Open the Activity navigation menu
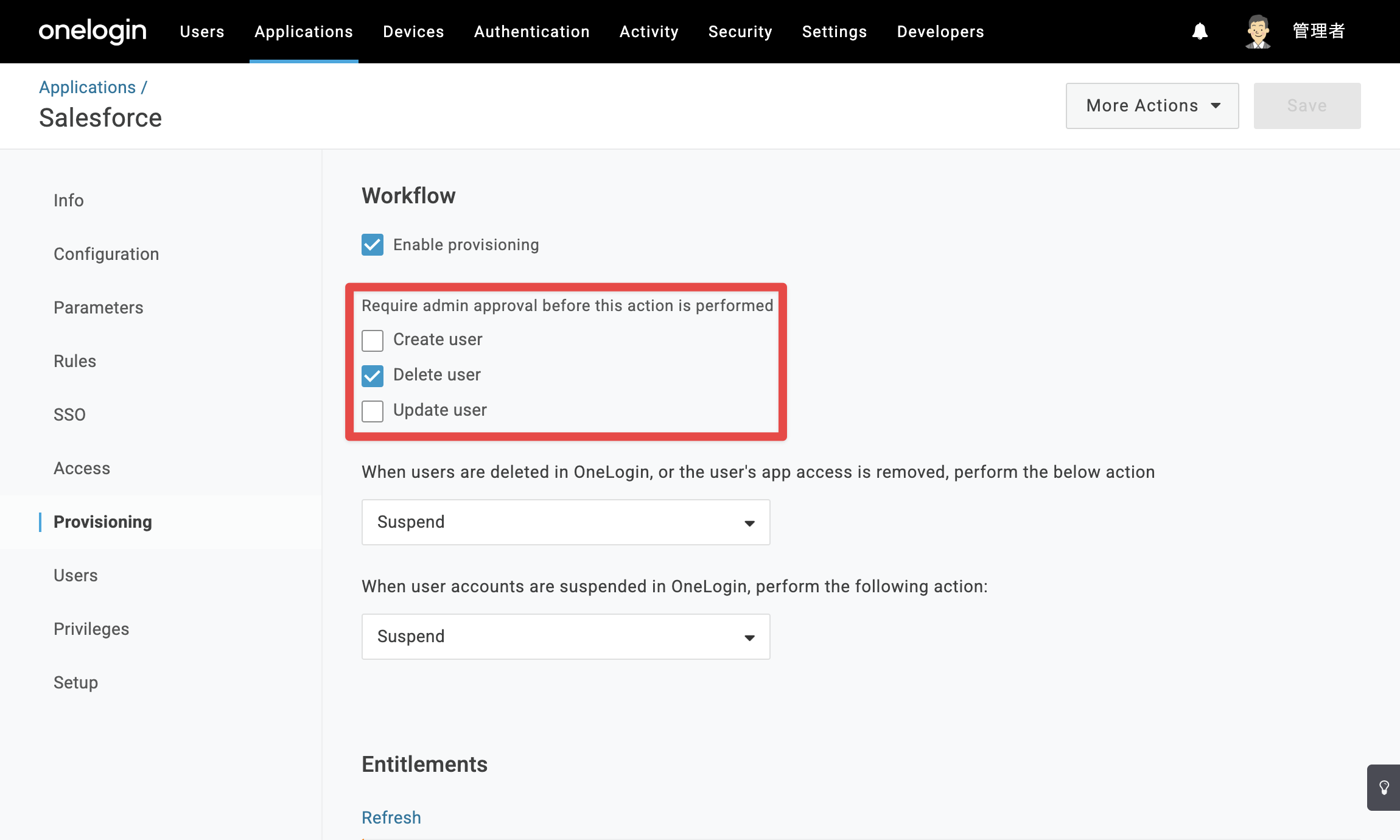Screen dimensions: 1400x840 coord(649,32)
